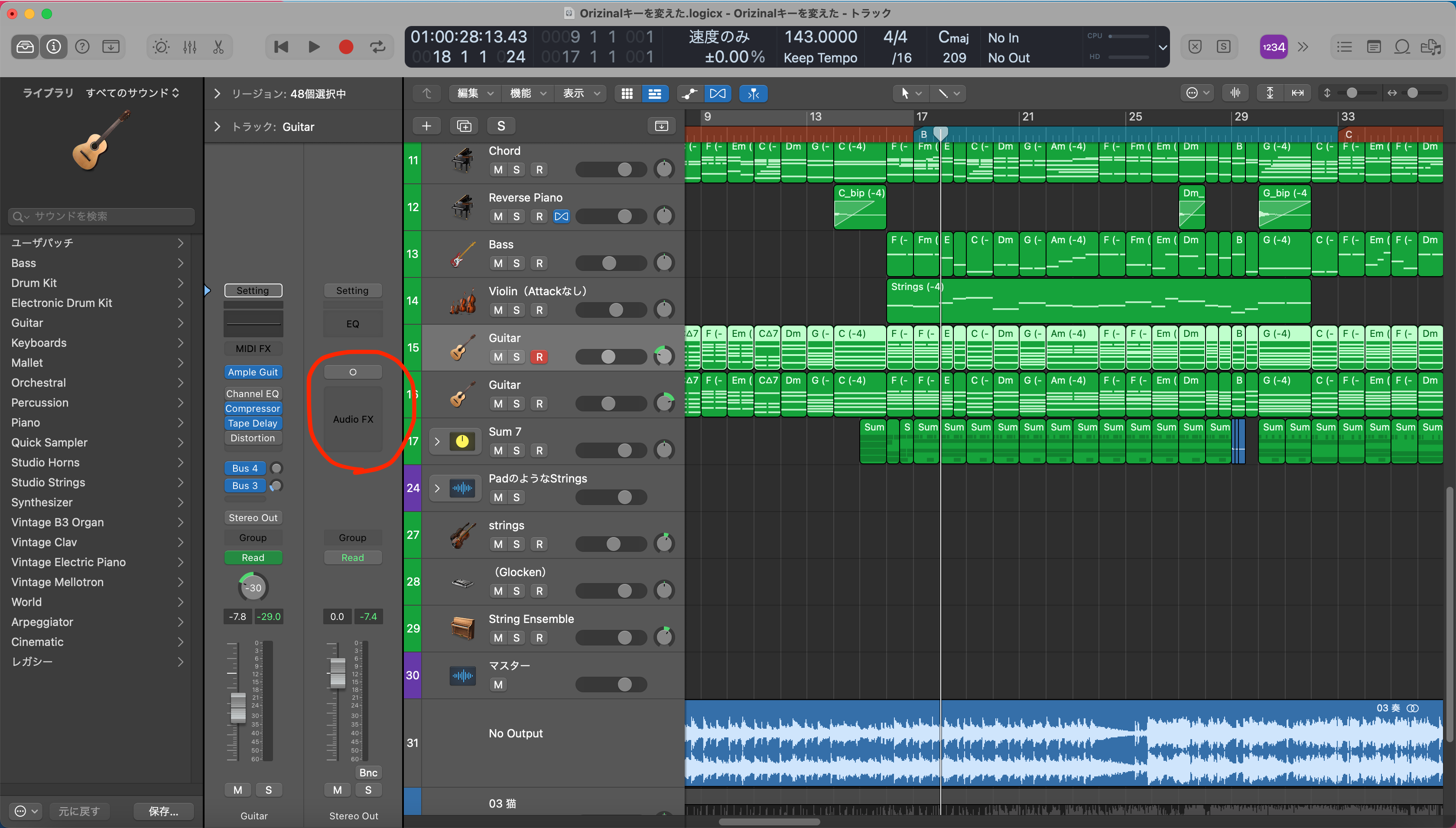This screenshot has width=1456, height=828.
Task: Open the Loop Browser icon
Action: click(1401, 47)
